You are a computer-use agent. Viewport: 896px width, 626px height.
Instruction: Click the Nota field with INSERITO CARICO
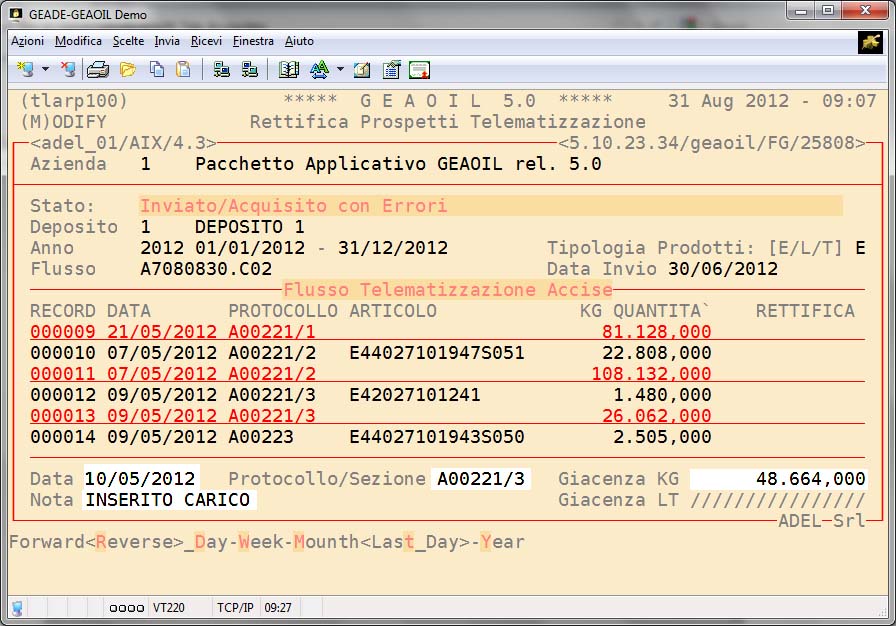click(169, 500)
